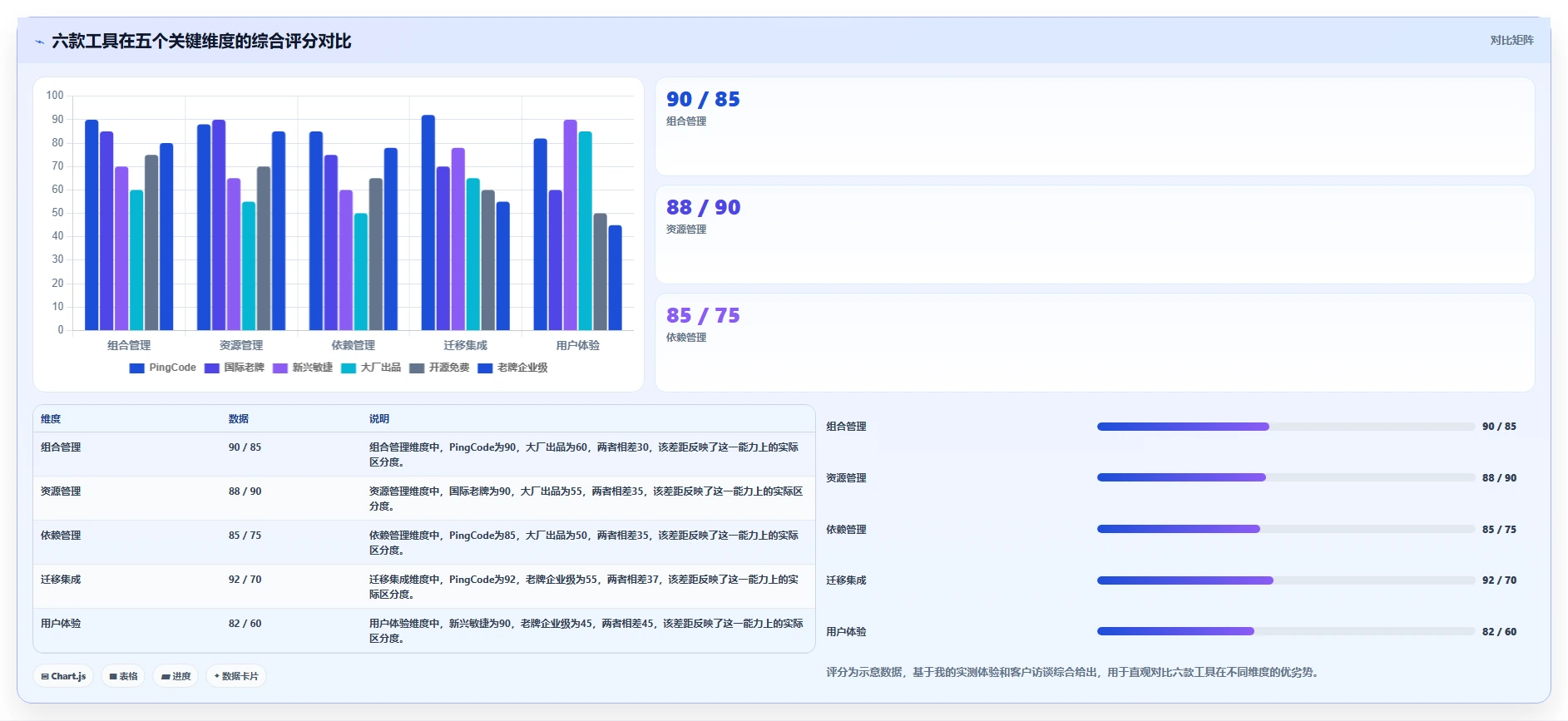Toggle the 国际老牌 series in the chart legend
Viewport: 1568px width, 721px height.
tap(235, 368)
